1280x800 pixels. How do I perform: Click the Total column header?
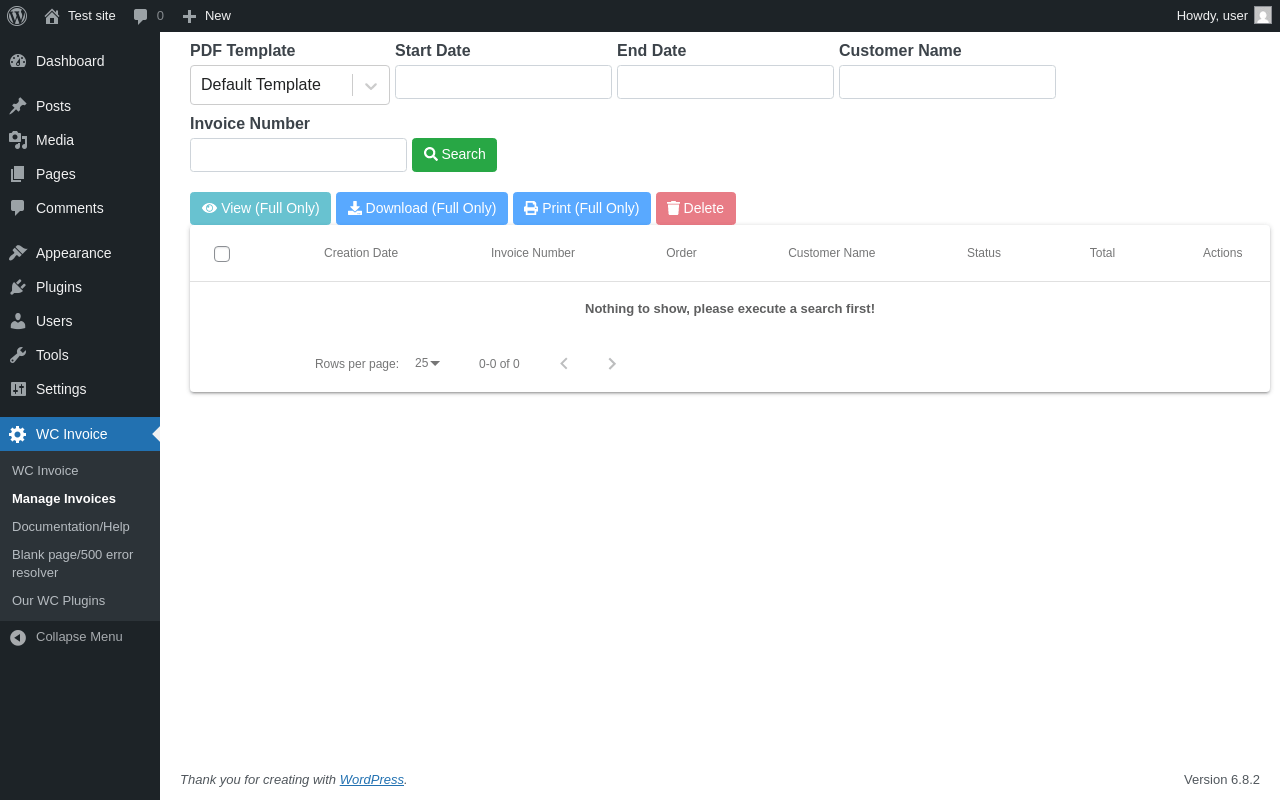(1102, 253)
